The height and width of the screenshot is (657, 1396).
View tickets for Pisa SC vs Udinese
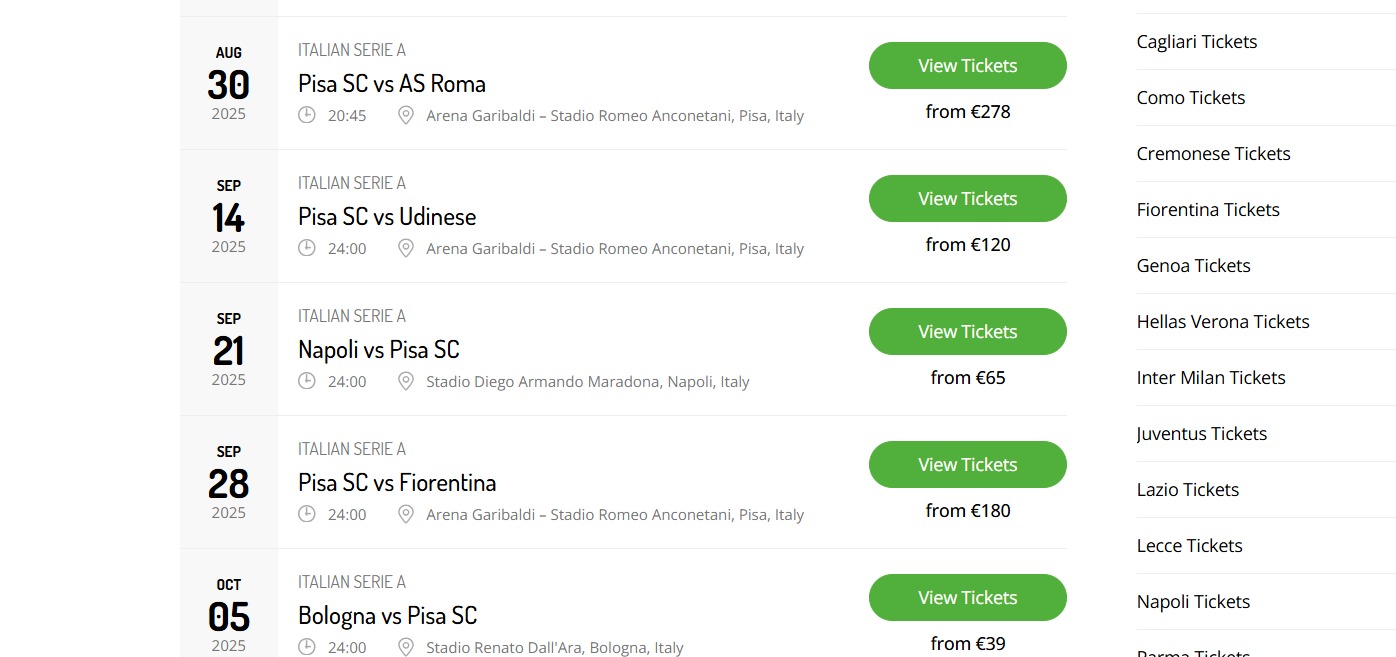968,198
